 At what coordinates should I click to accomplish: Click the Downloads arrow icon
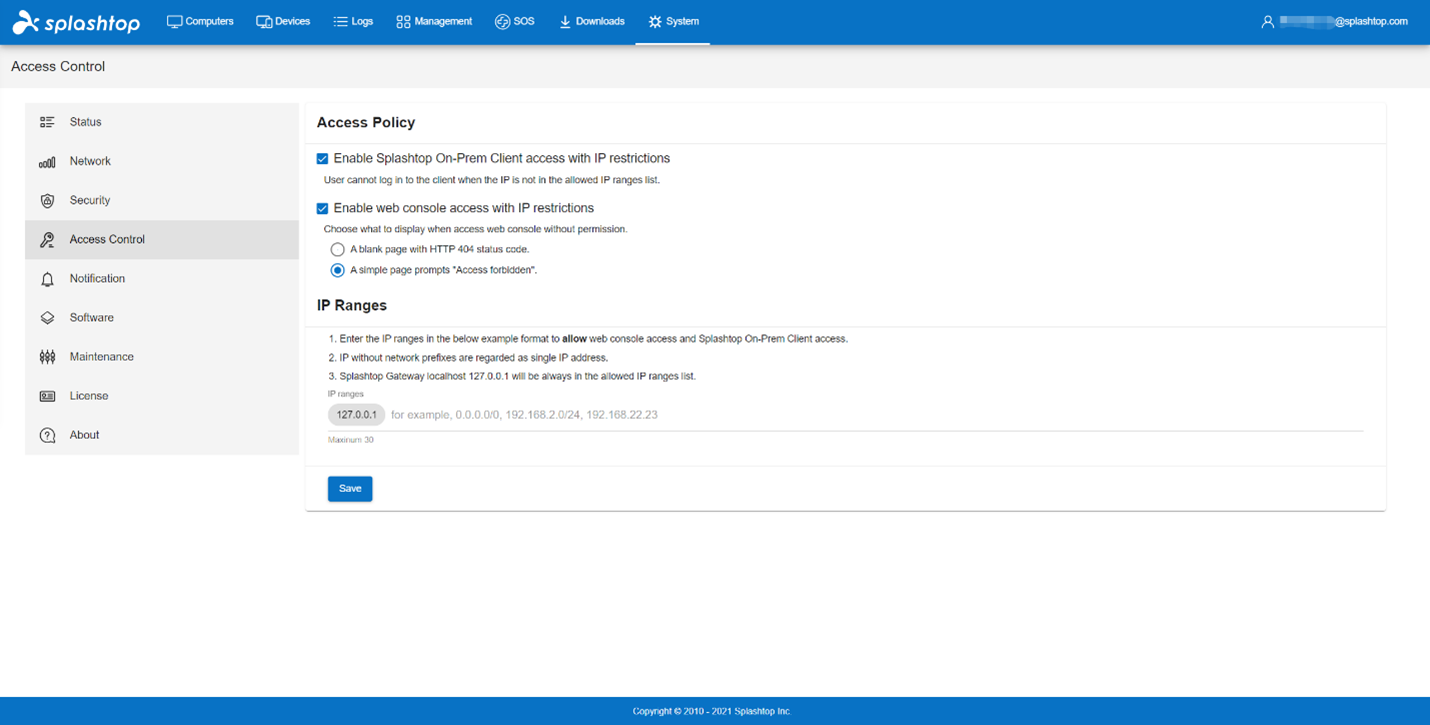pos(565,21)
